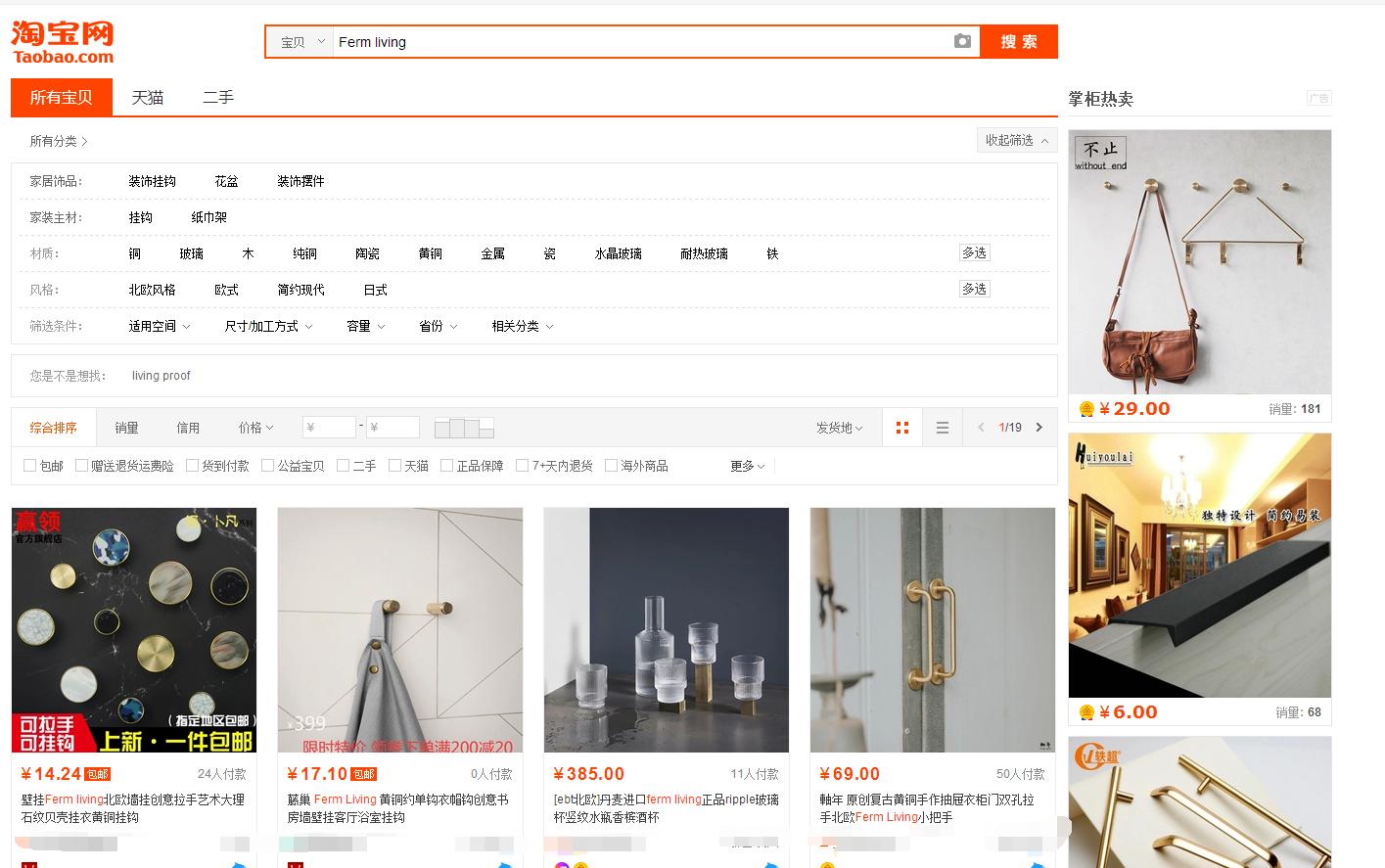Switch to grid view layout
This screenshot has width=1385, height=868.
click(x=901, y=427)
